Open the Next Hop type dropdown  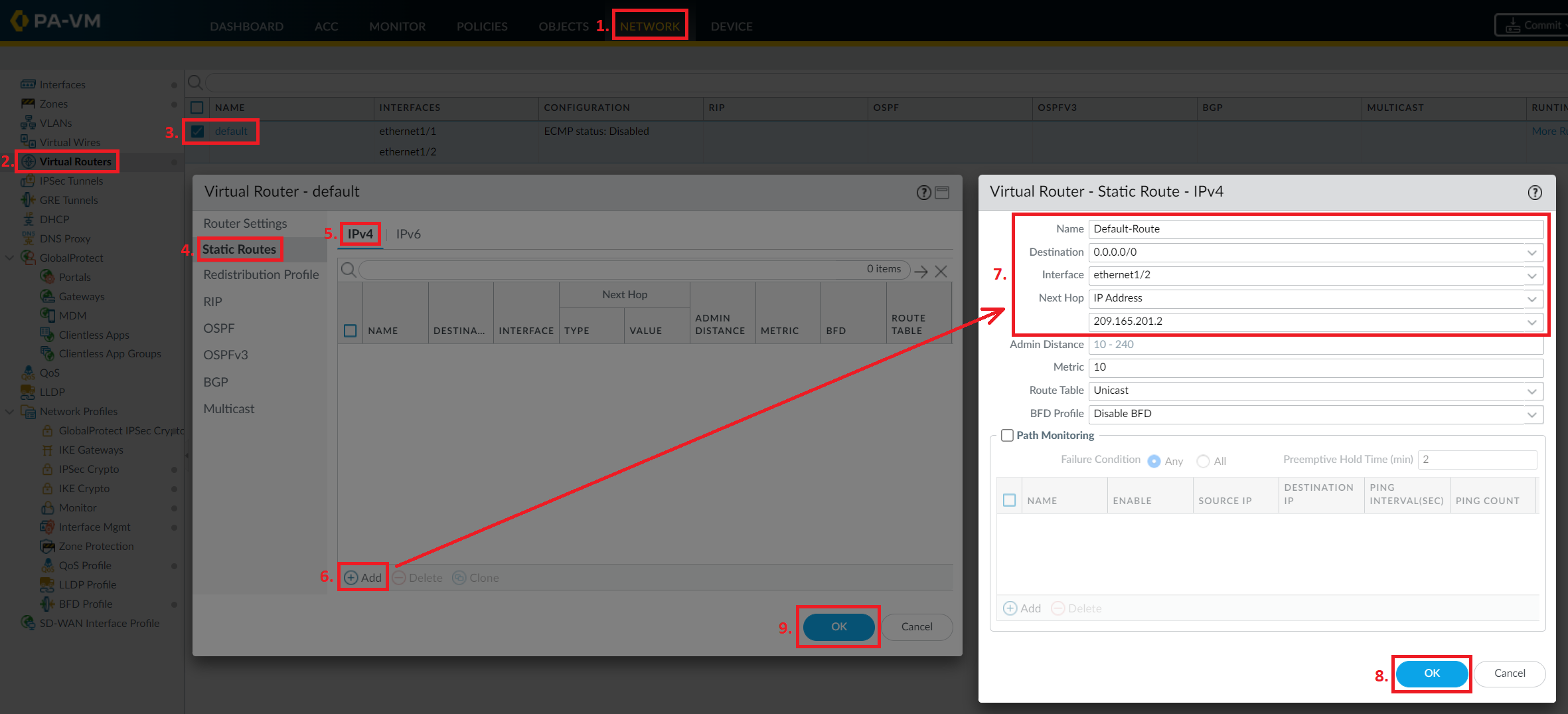coord(1532,299)
